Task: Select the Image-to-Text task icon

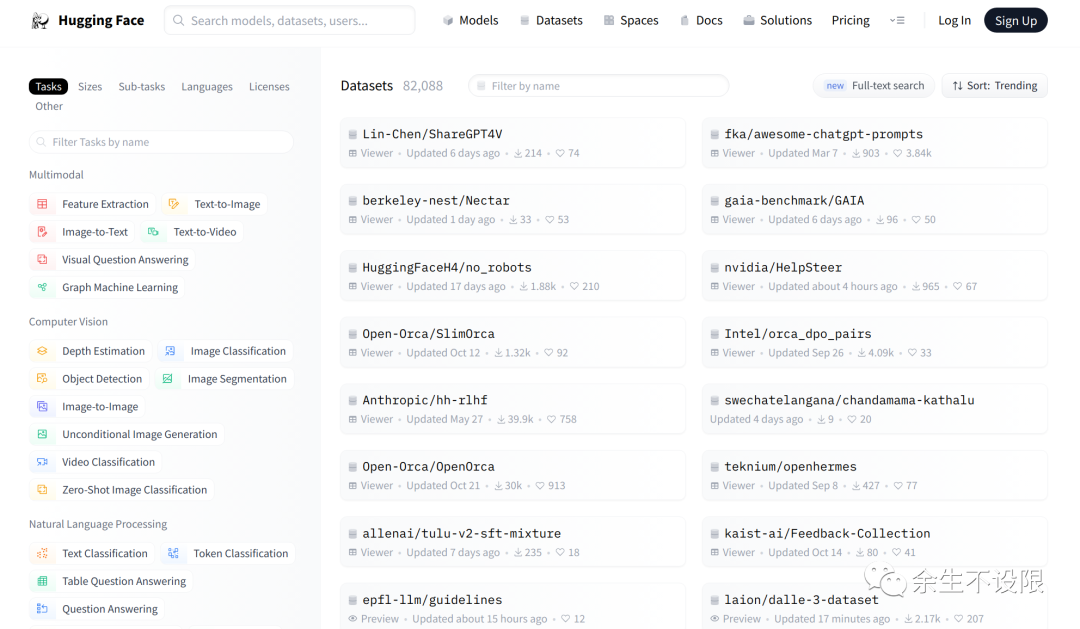Action: [42, 231]
